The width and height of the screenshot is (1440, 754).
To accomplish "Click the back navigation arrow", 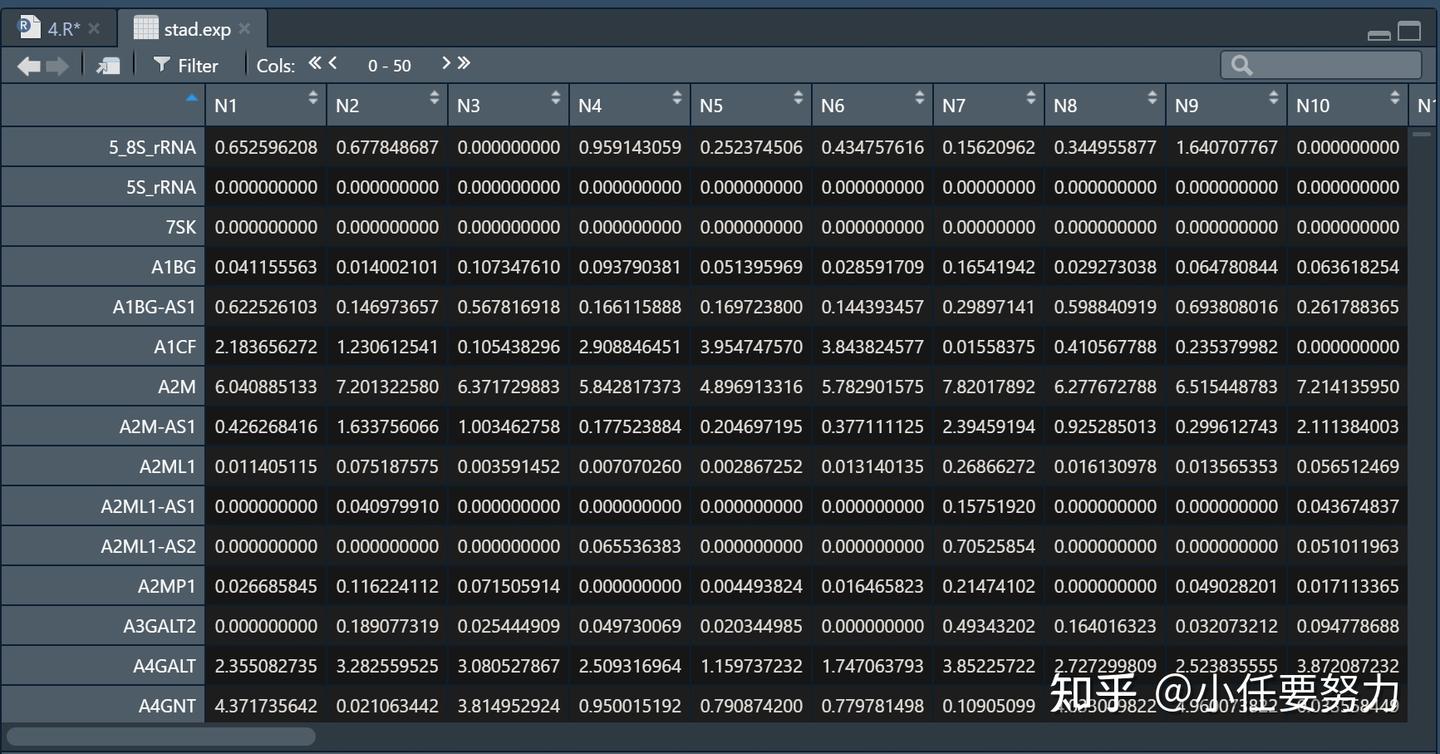I will pos(28,65).
